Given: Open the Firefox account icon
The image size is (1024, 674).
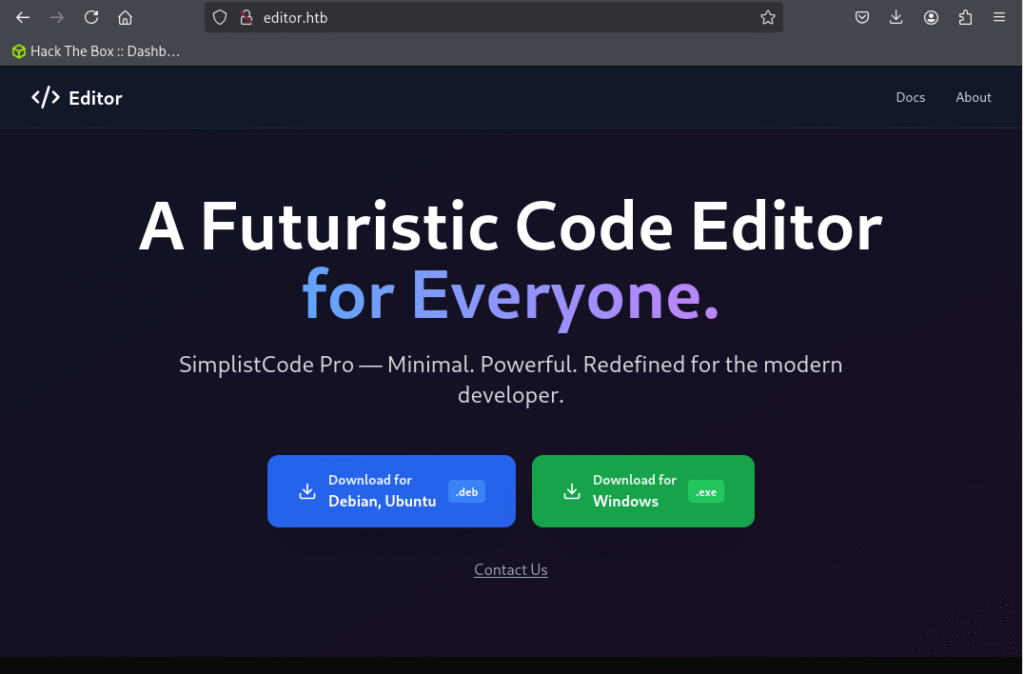Looking at the screenshot, I should pos(931,18).
